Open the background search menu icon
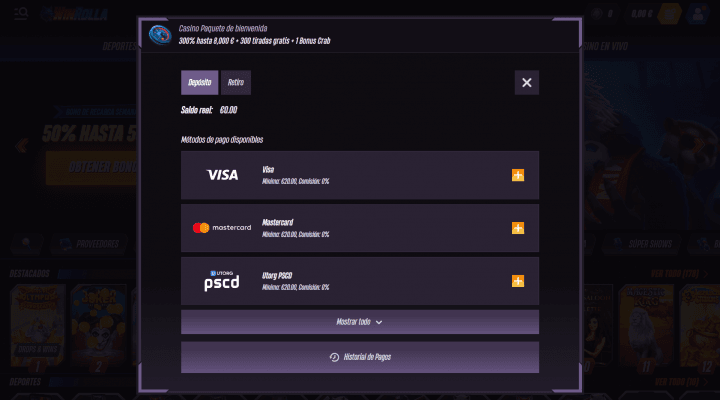 (x=21, y=14)
